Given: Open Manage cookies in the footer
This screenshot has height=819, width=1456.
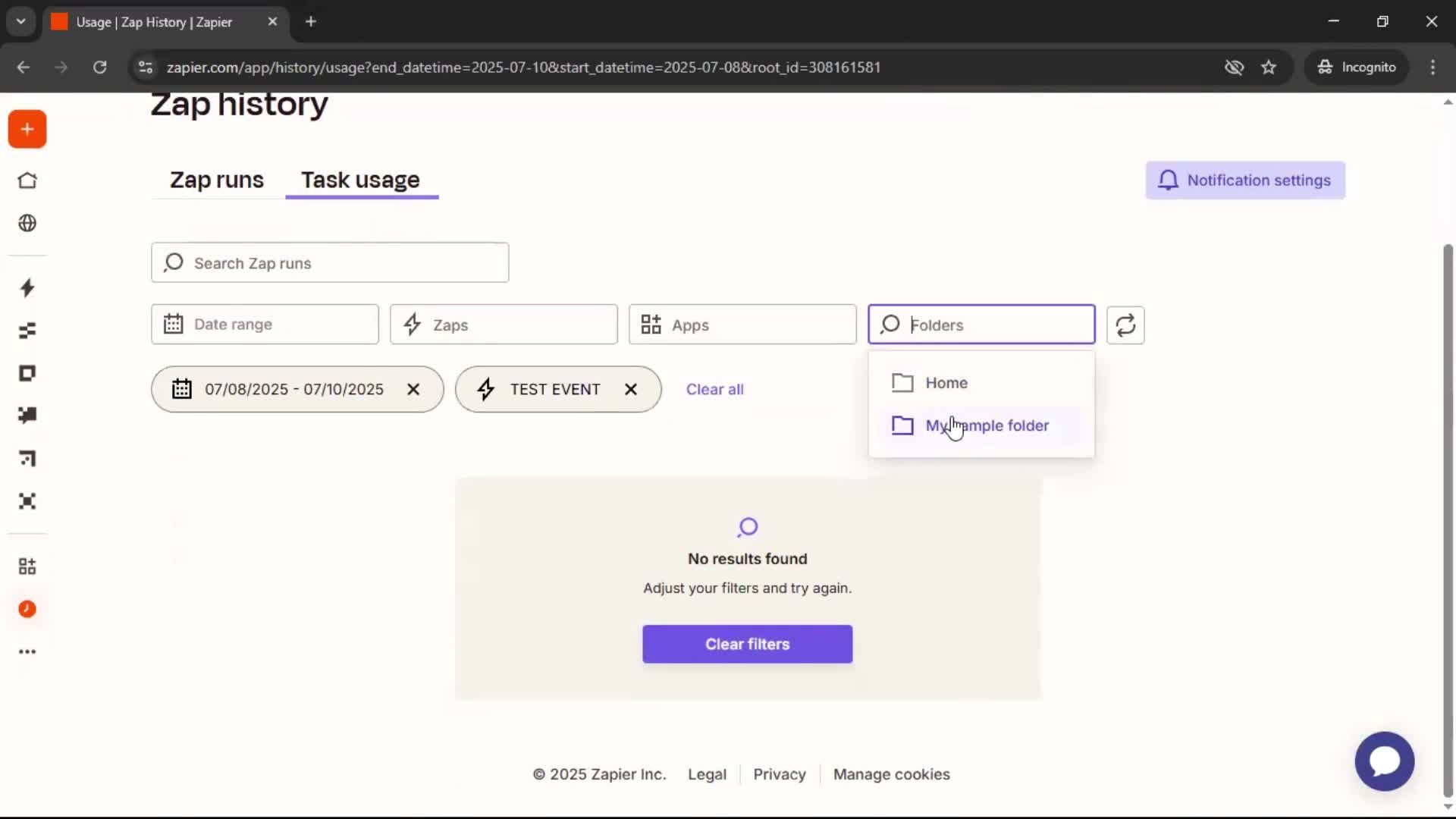Looking at the screenshot, I should (891, 774).
